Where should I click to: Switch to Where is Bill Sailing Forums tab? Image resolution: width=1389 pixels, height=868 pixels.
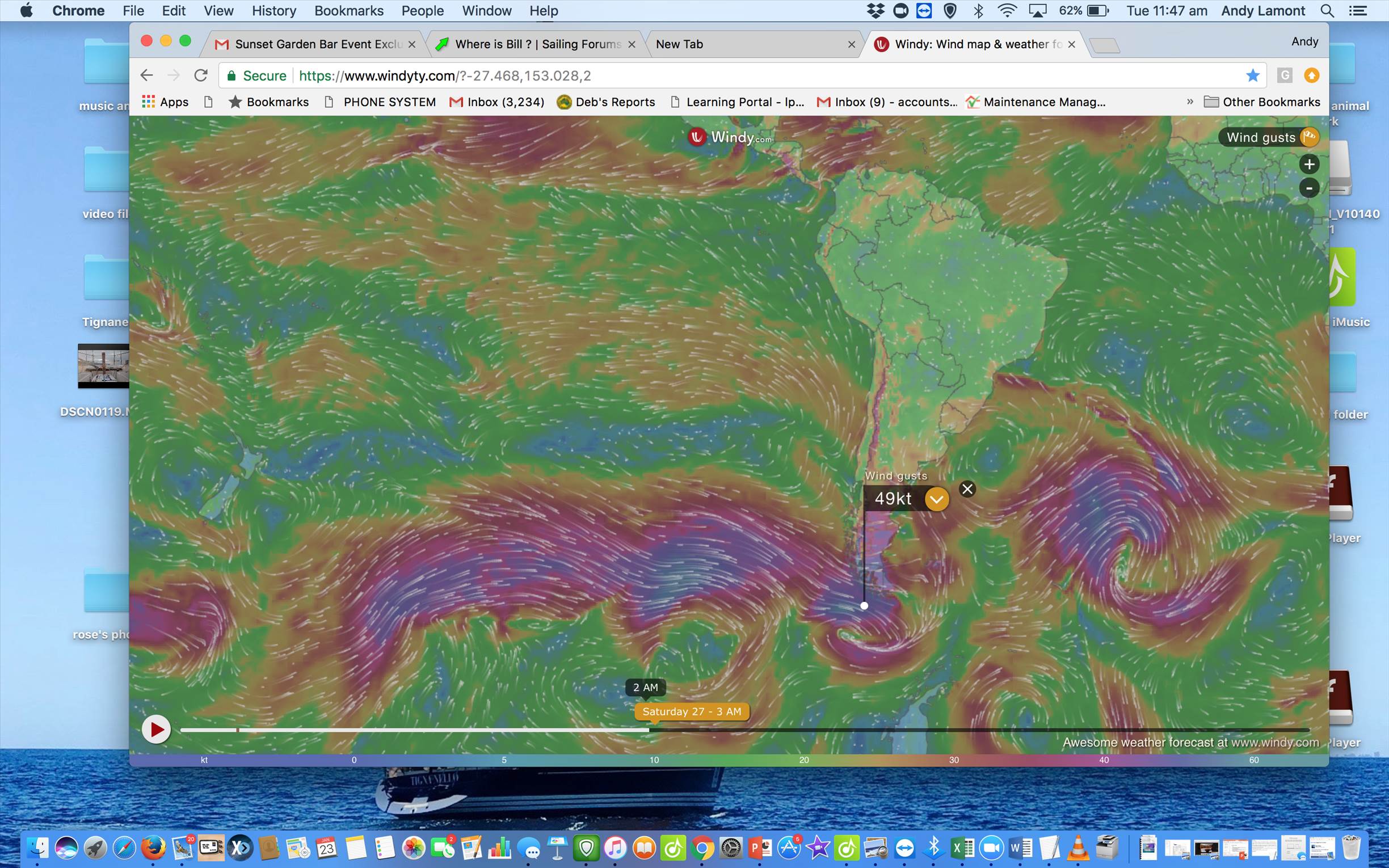tap(537, 44)
